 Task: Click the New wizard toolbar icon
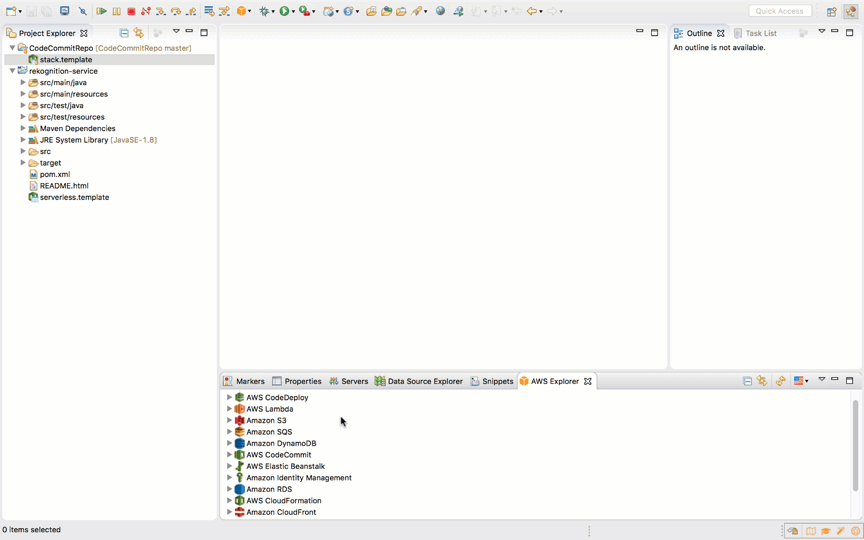coord(10,11)
